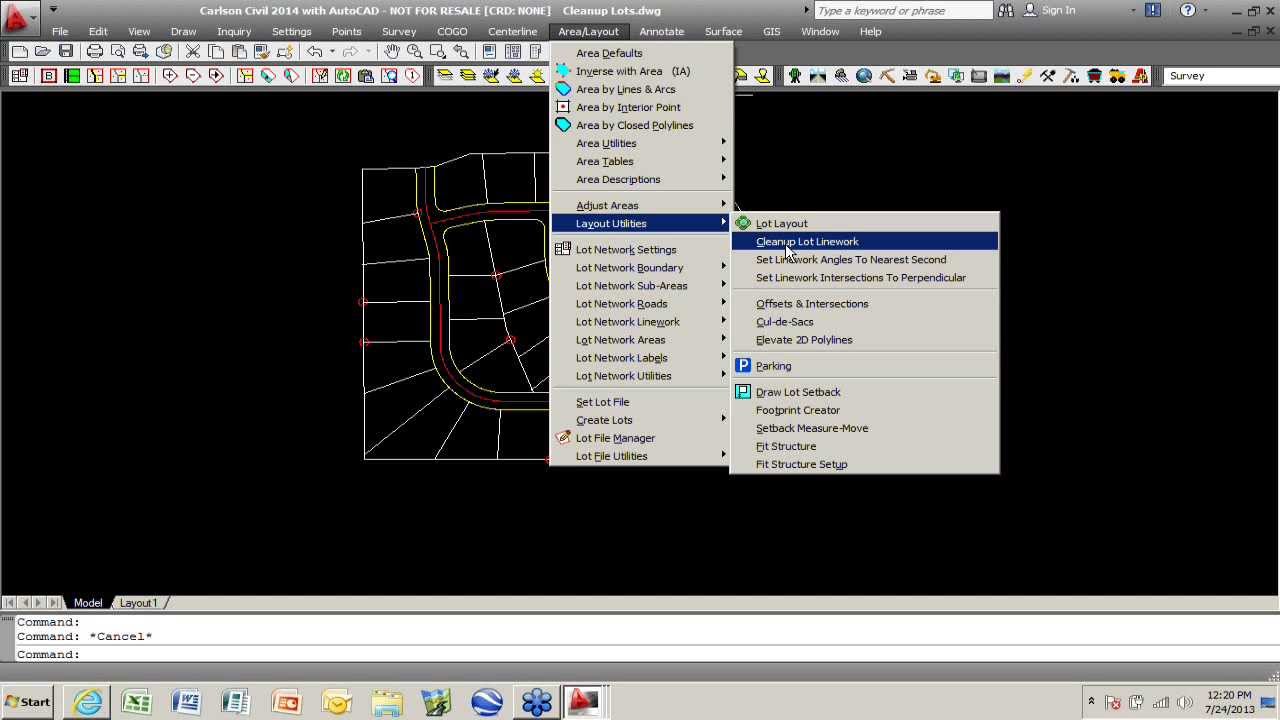Viewport: 1280px width, 720px height.
Task: Open the Centerline menu
Action: tap(512, 31)
